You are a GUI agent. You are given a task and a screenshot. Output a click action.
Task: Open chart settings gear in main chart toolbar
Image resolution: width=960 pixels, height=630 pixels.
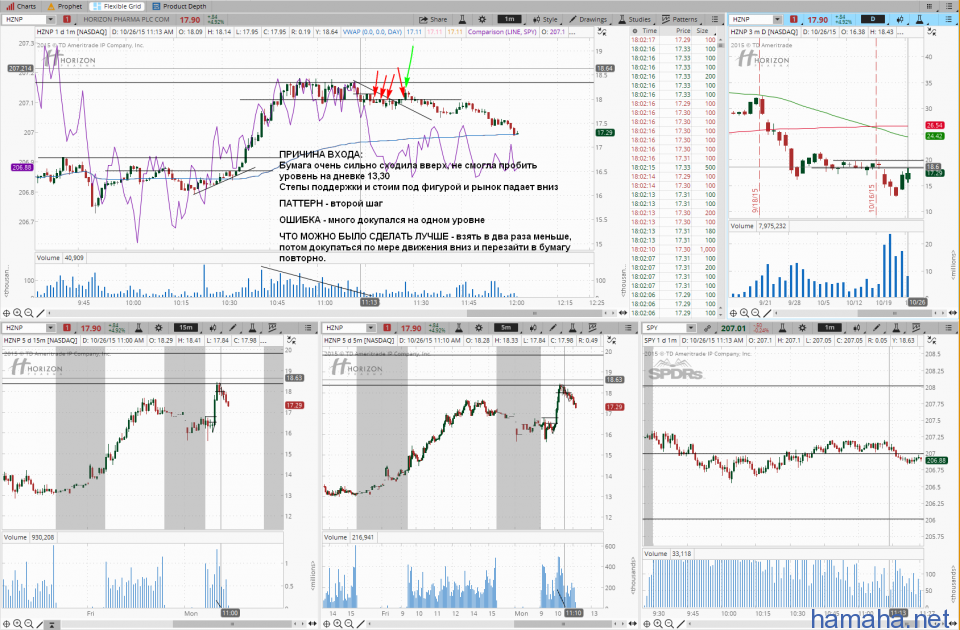tap(482, 20)
